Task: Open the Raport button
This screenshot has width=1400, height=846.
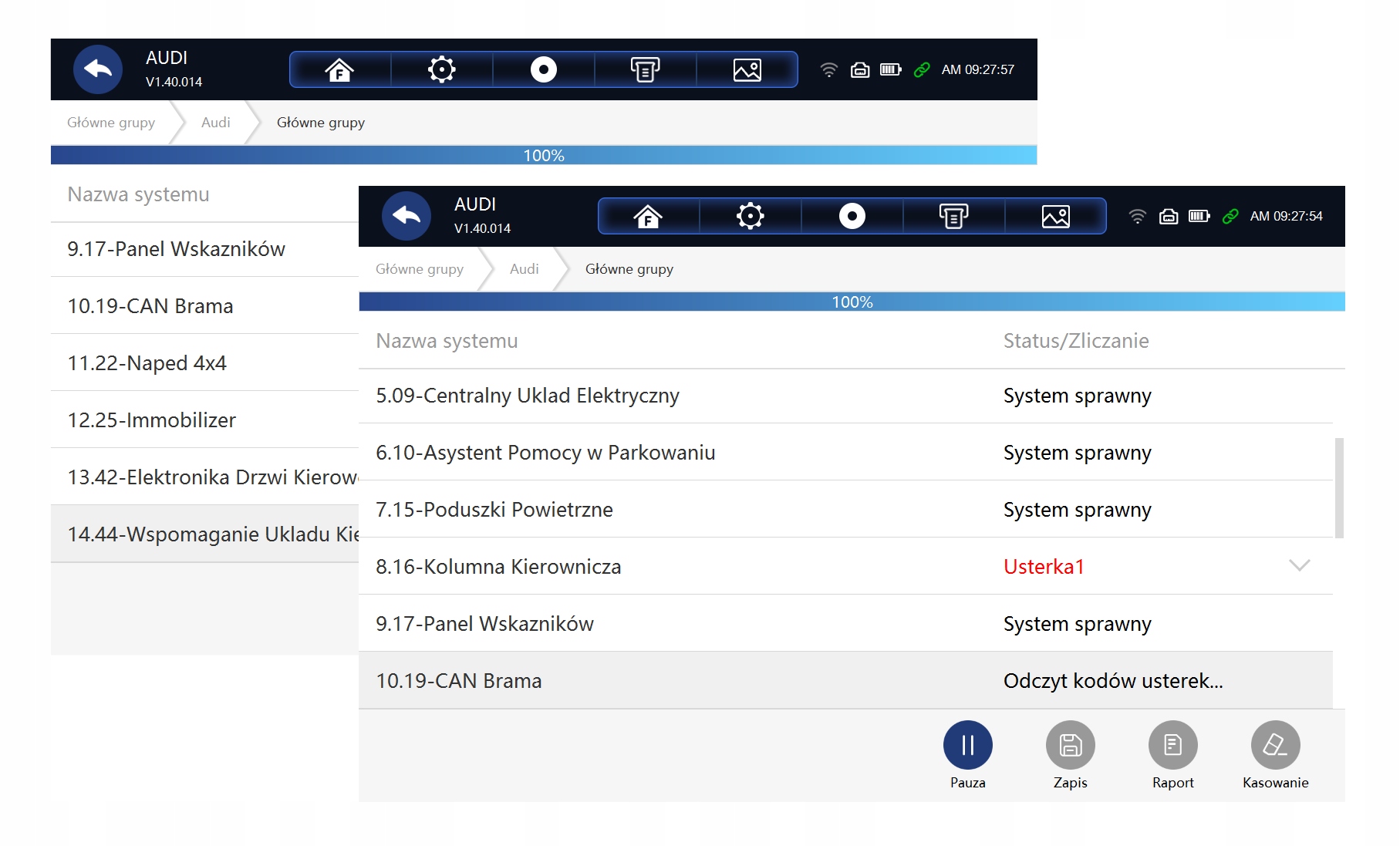Action: click(1172, 745)
